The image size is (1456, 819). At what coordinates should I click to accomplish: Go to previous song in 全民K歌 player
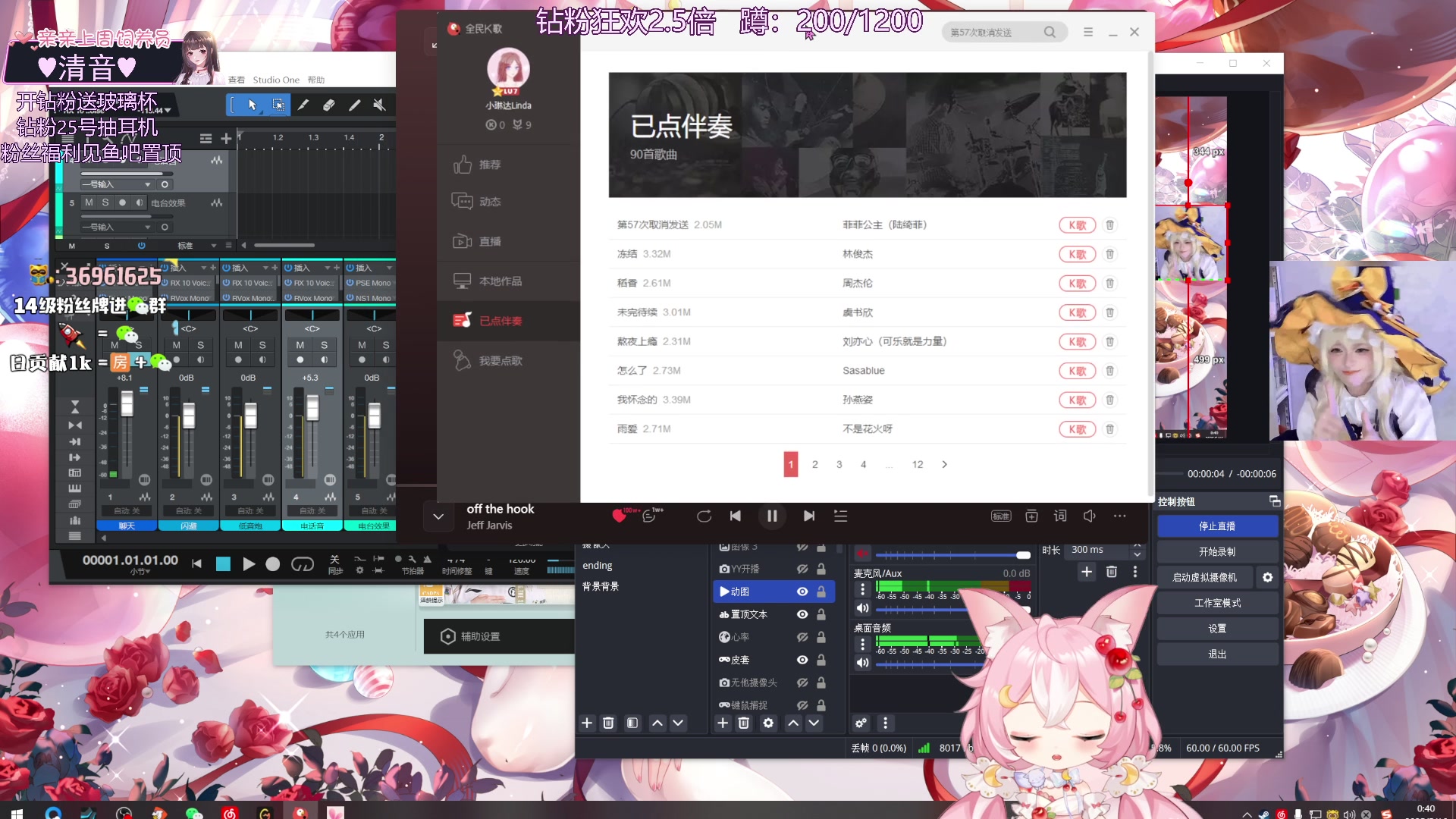click(735, 516)
